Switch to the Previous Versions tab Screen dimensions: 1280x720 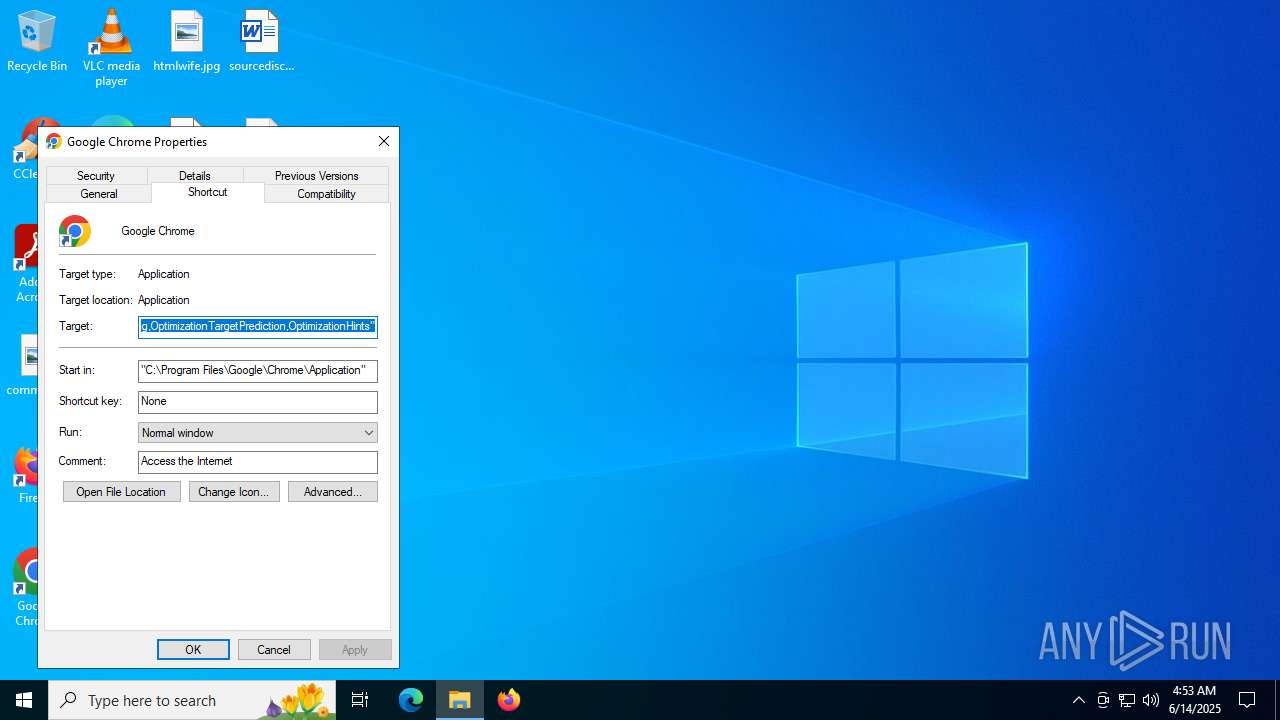tap(316, 176)
